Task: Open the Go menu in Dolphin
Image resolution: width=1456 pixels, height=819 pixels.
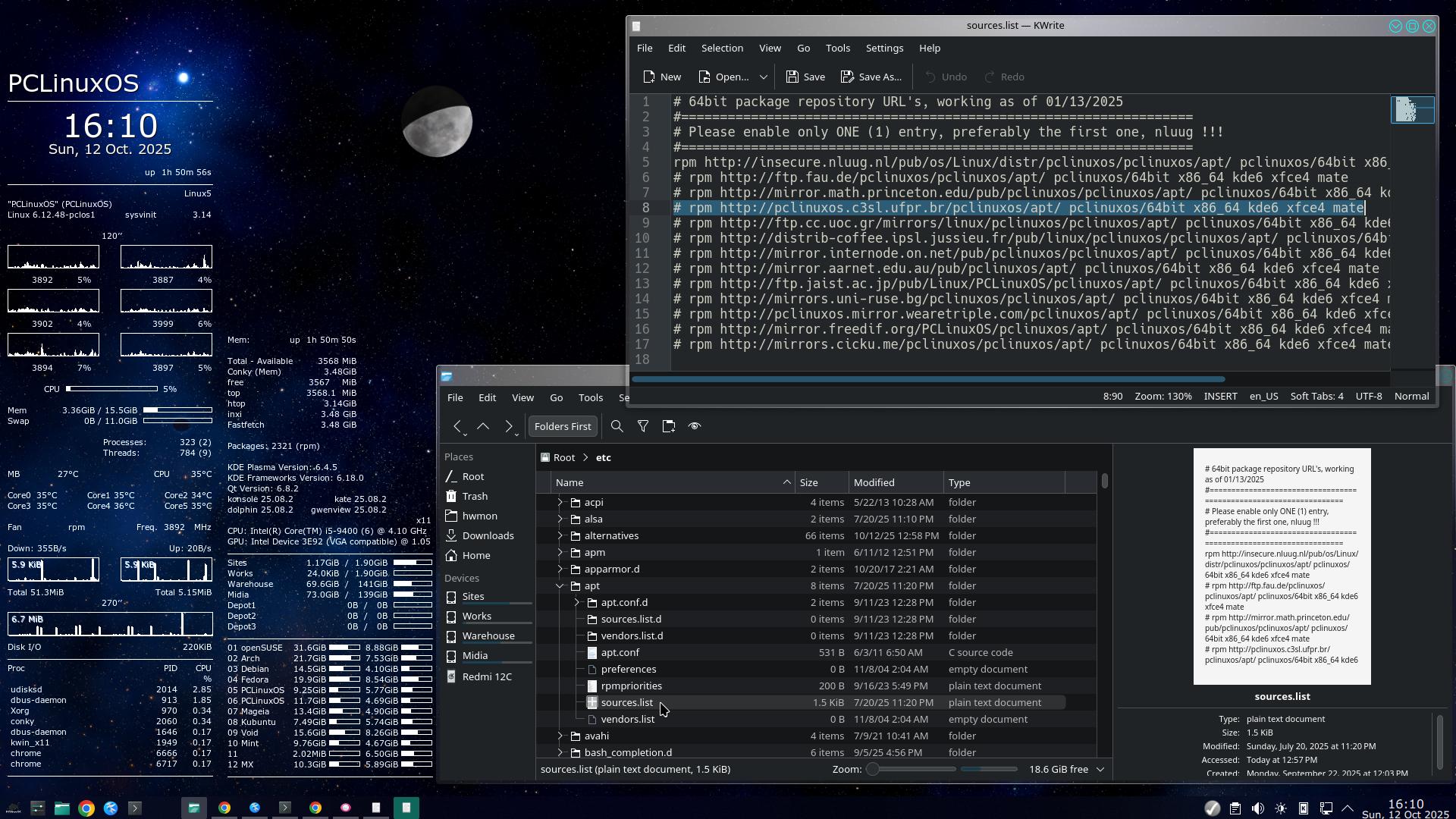Action: (x=556, y=397)
